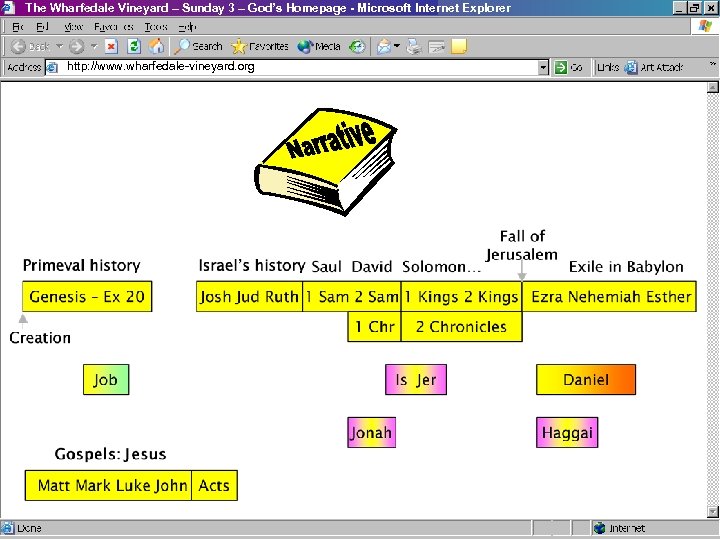Click the pink-yellow Is Jer box
720x540 pixels.
click(416, 380)
